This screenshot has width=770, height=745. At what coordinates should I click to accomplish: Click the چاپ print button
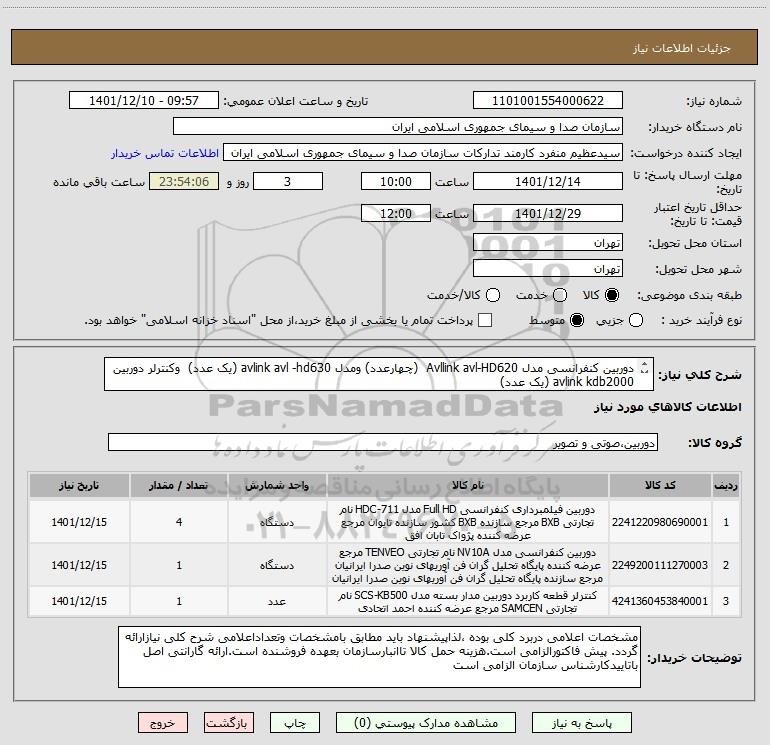(295, 723)
